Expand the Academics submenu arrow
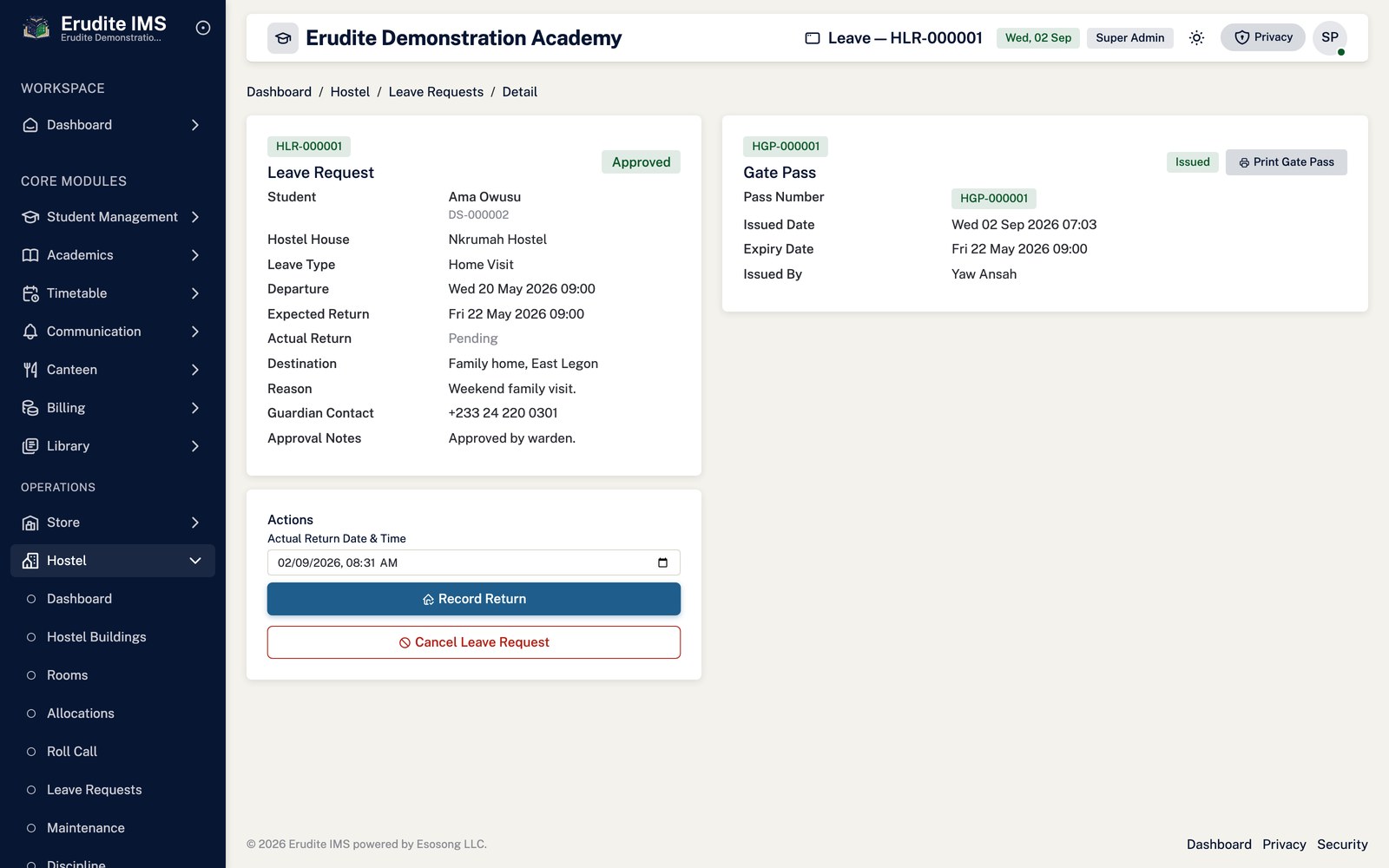 [x=195, y=255]
